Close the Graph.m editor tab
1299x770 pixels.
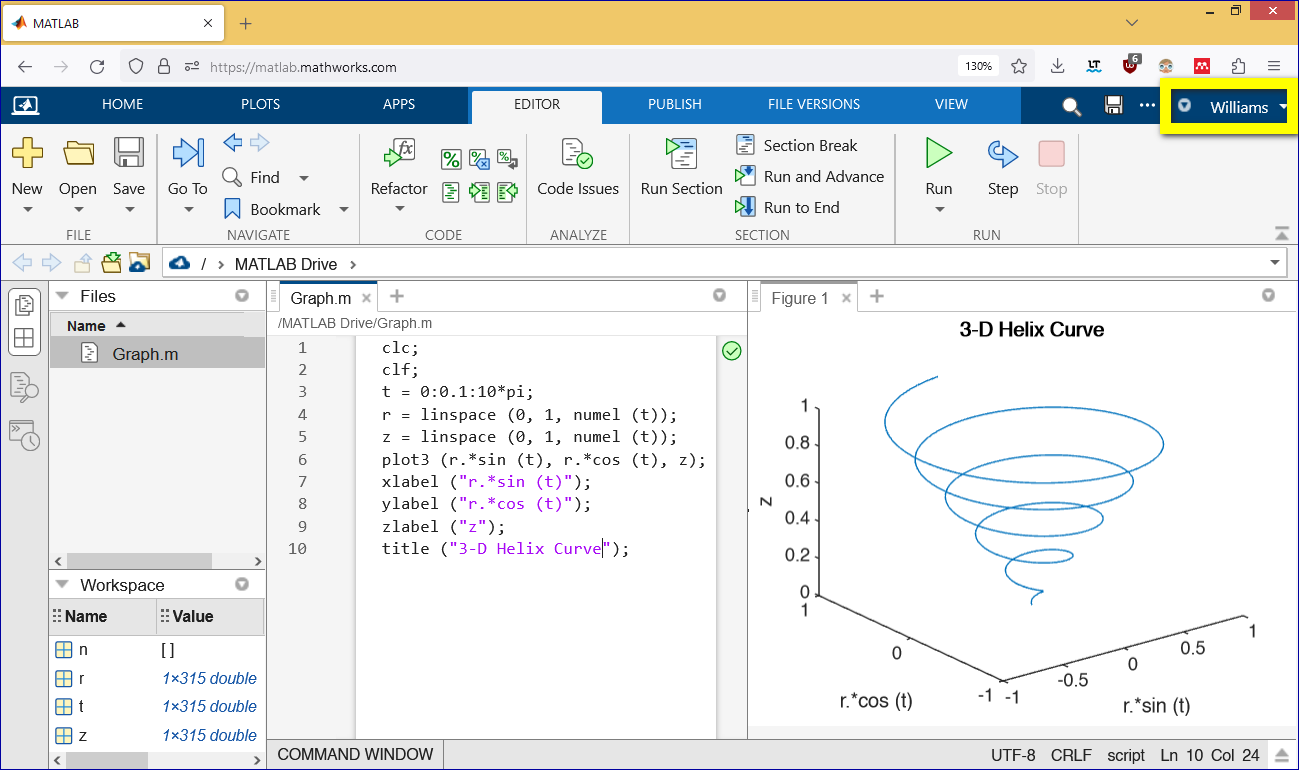pyautogui.click(x=367, y=298)
